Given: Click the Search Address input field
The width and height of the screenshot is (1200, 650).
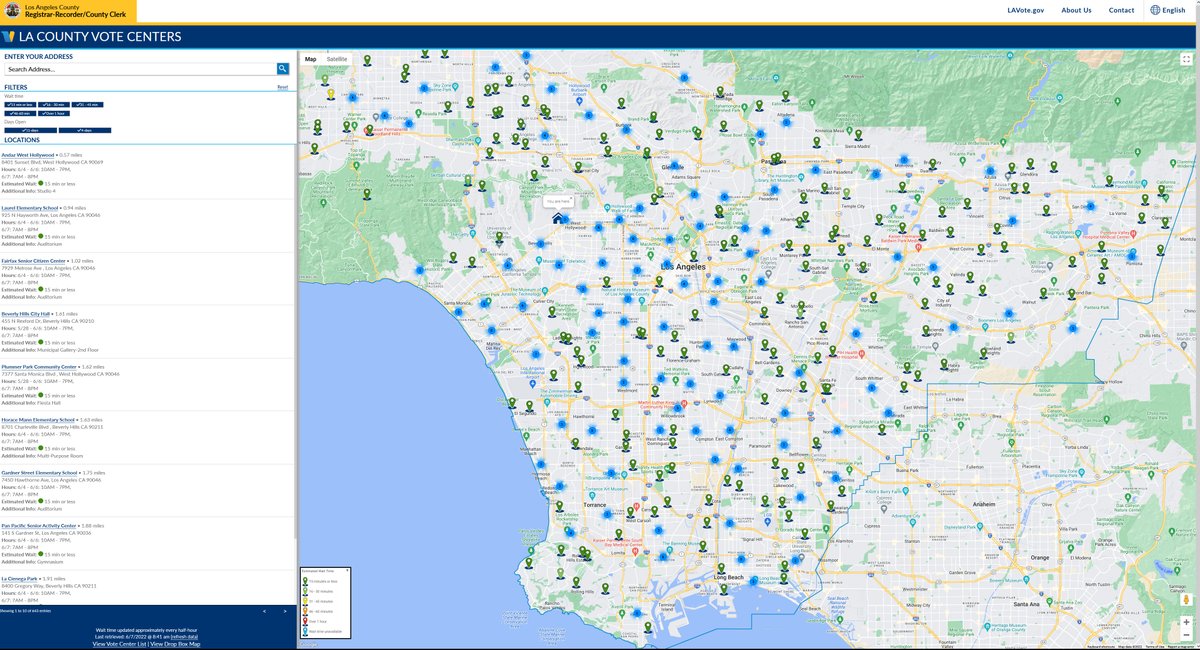Looking at the screenshot, I should tap(139, 69).
